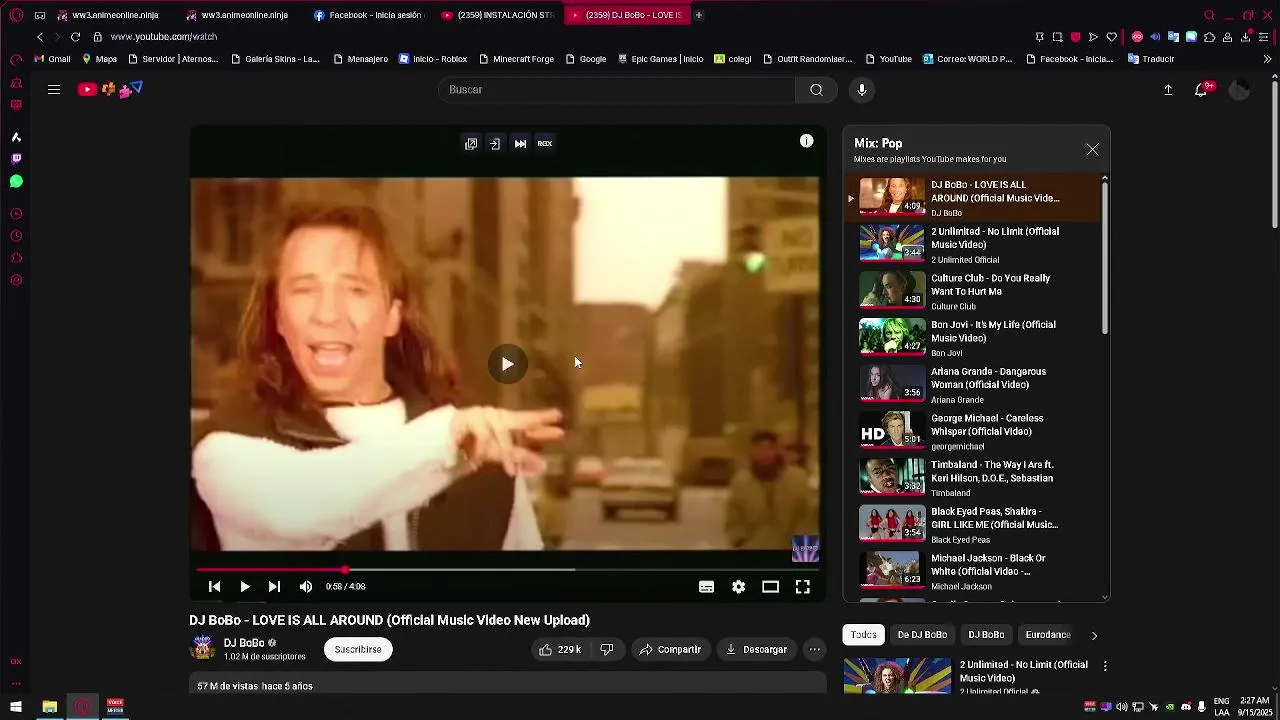Open the YouTube guide hamburger menu
Viewport: 1280px width, 720px height.
click(54, 90)
